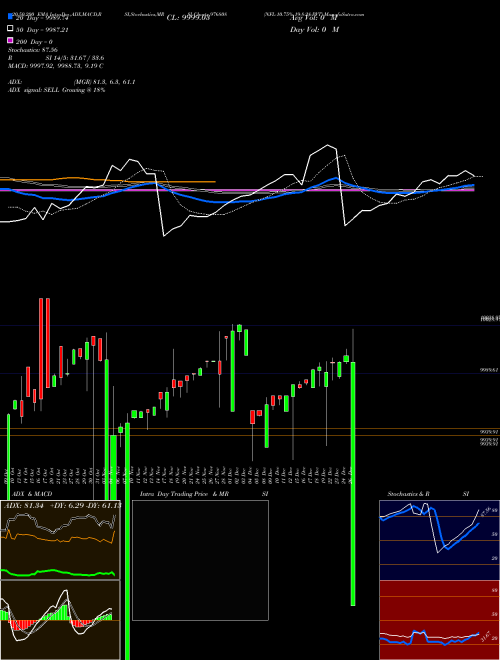Open the ADX indicator chart thumbnail

pos(60,540)
